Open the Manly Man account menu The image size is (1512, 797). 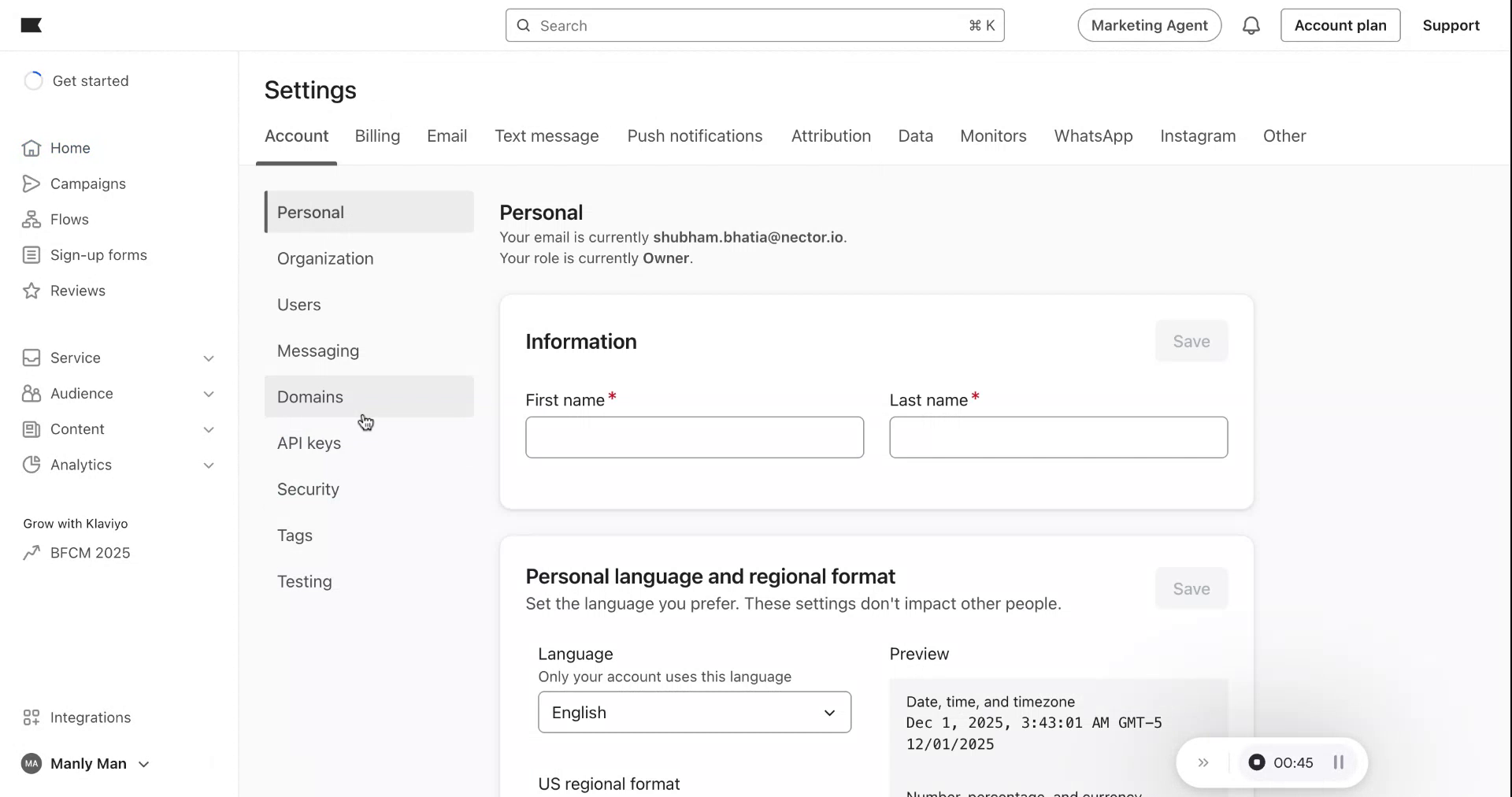pos(87,763)
